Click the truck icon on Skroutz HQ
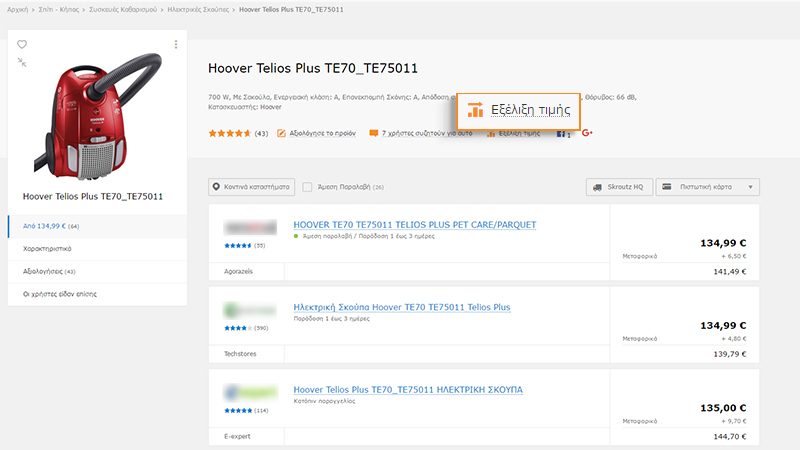The image size is (800, 450). click(597, 187)
